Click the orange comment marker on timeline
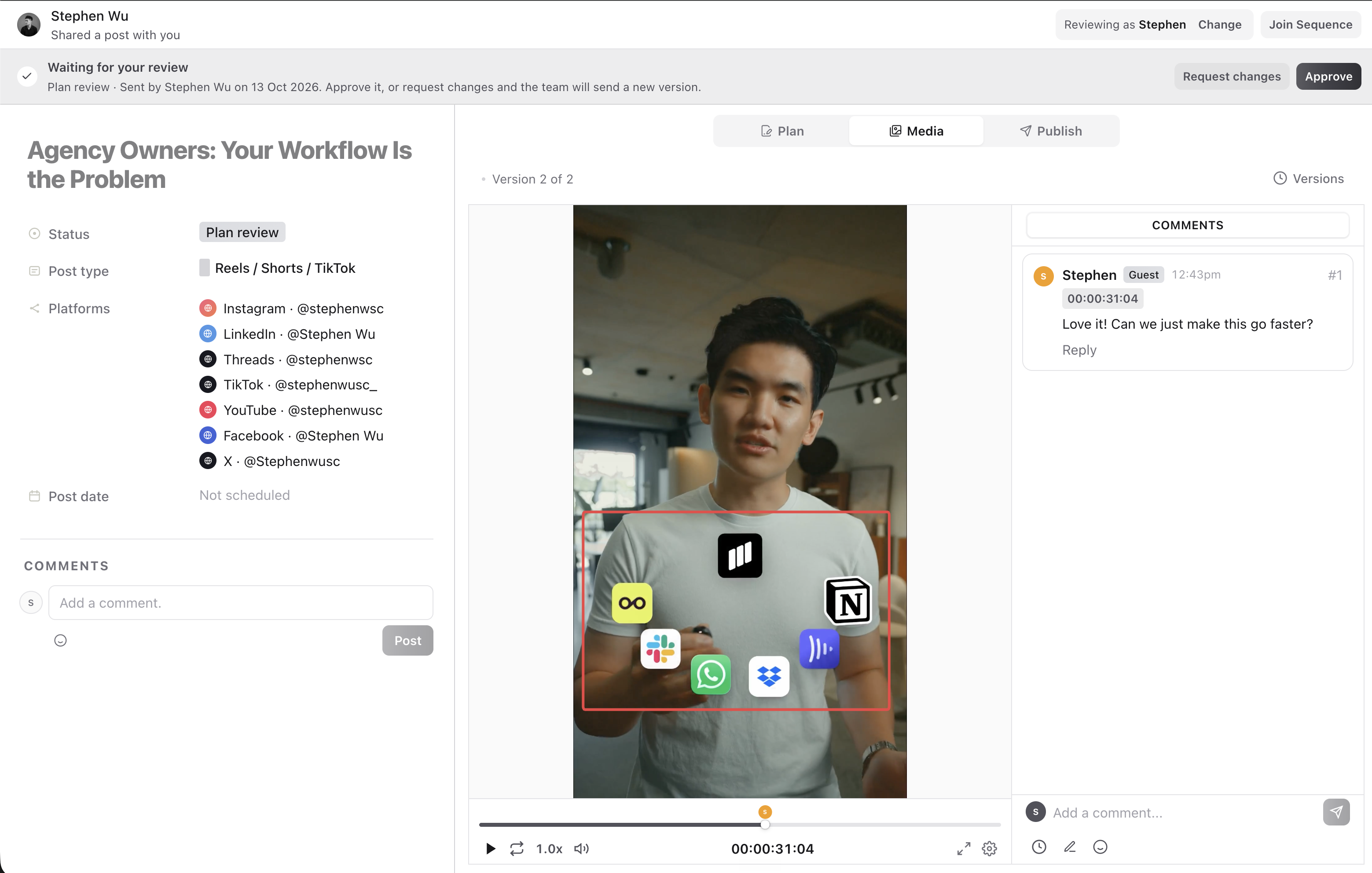1372x873 pixels. click(765, 811)
